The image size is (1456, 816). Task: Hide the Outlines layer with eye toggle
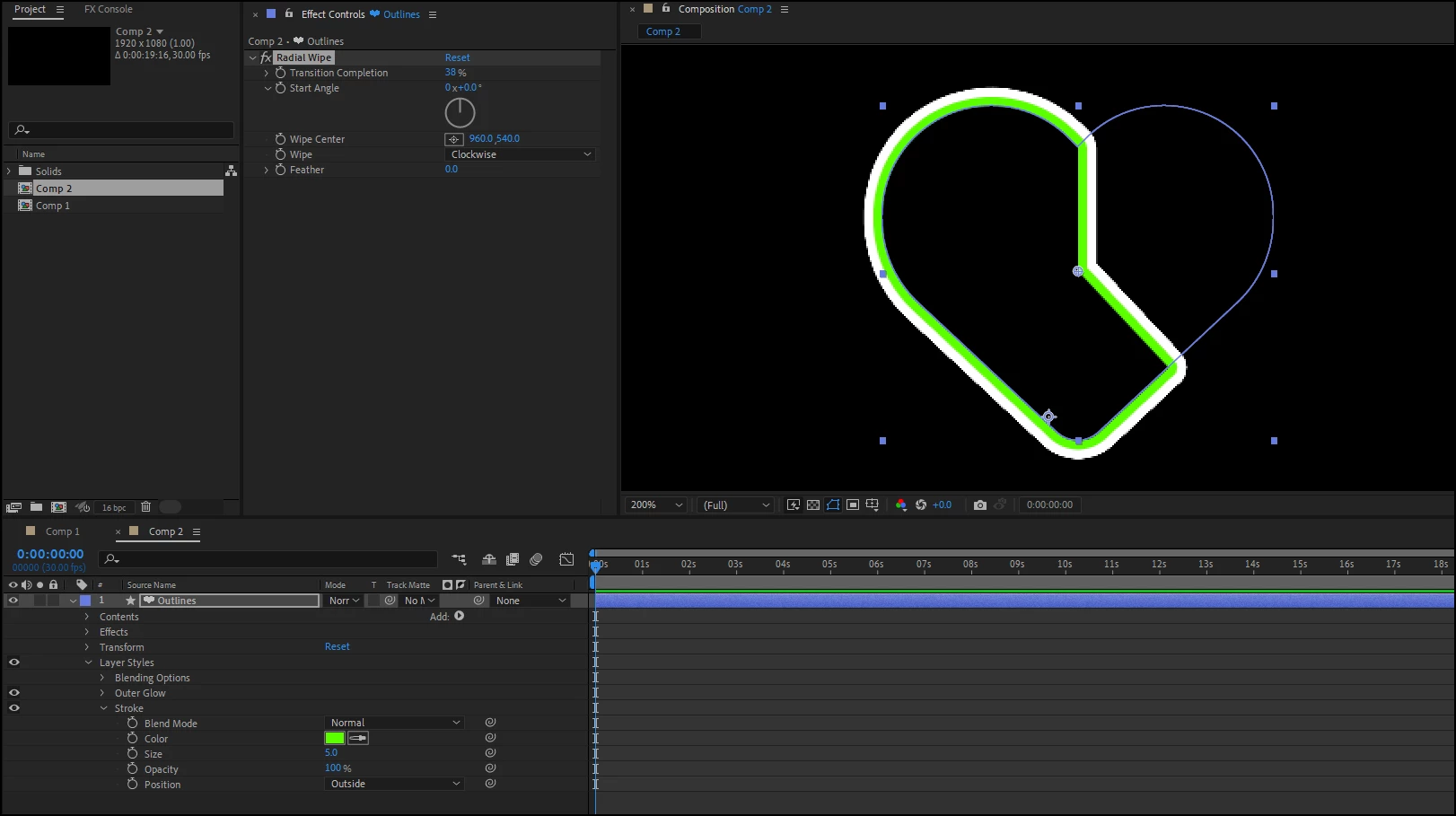(13, 601)
